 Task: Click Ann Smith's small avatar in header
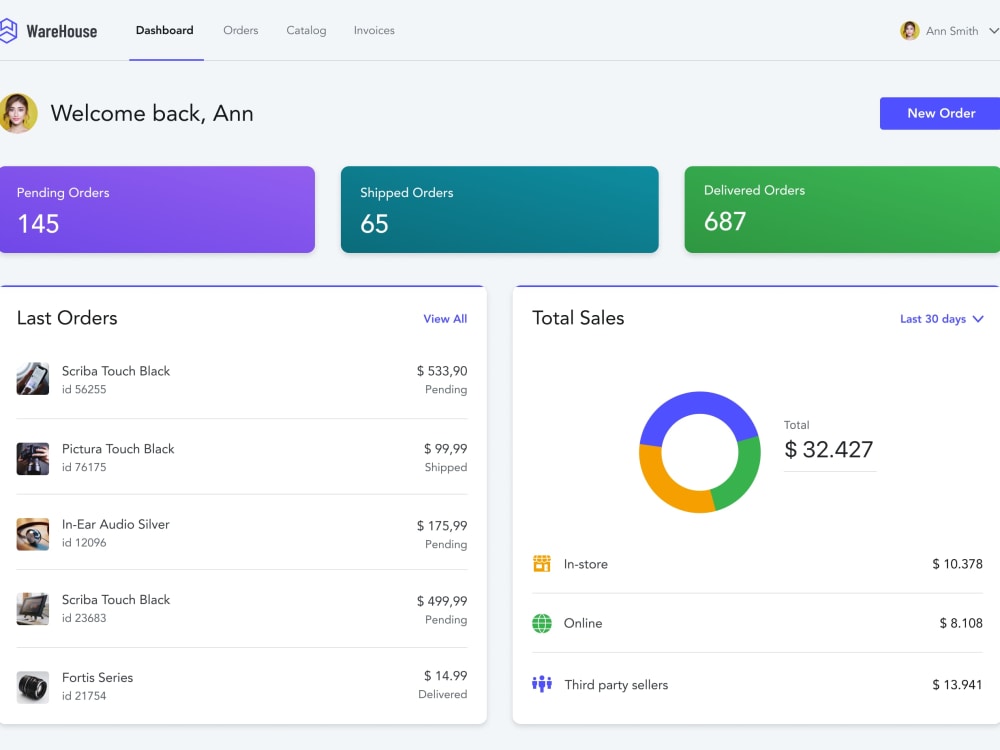point(909,30)
